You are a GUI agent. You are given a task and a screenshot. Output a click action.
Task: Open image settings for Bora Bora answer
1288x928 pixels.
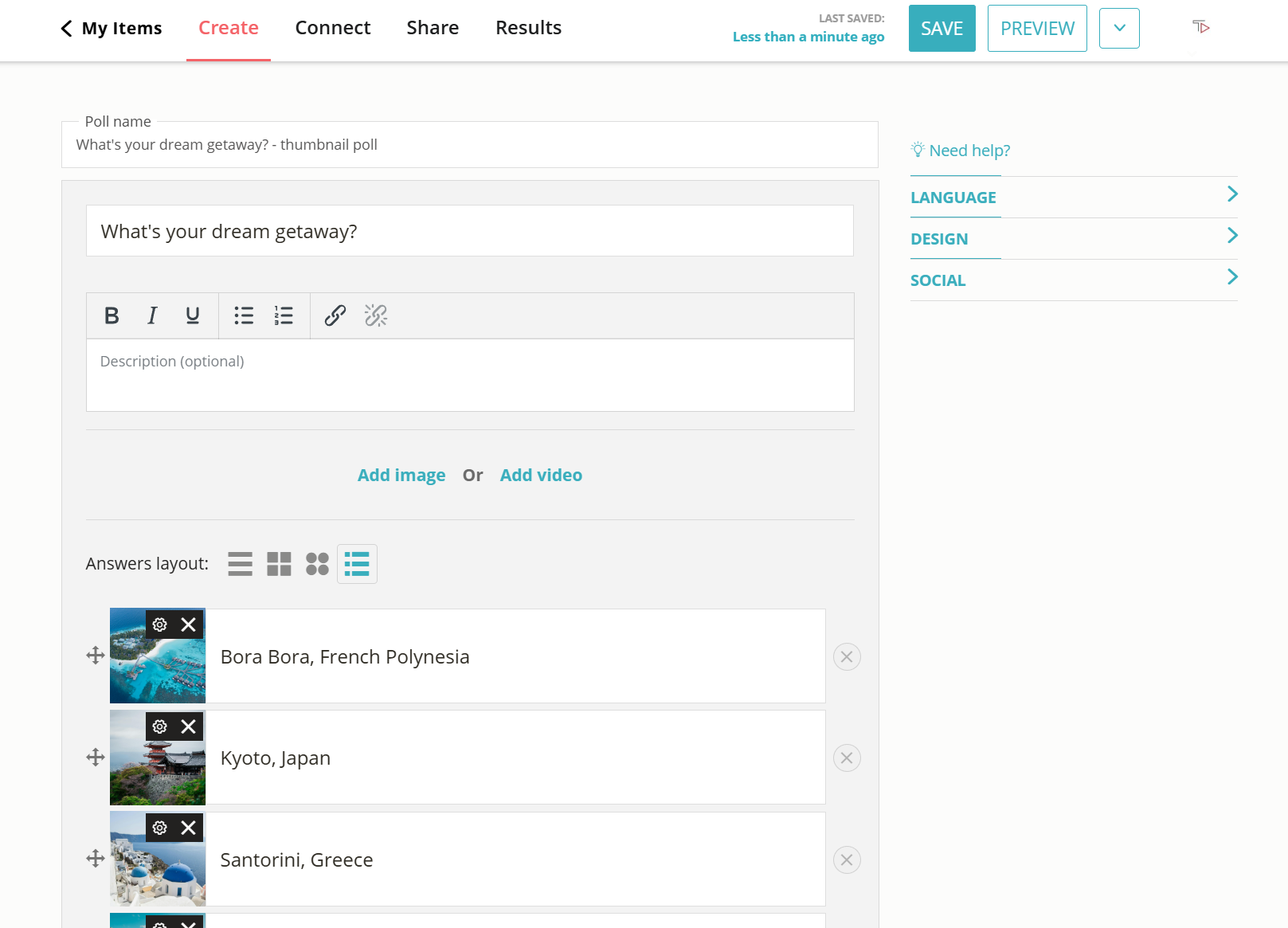[160, 625]
